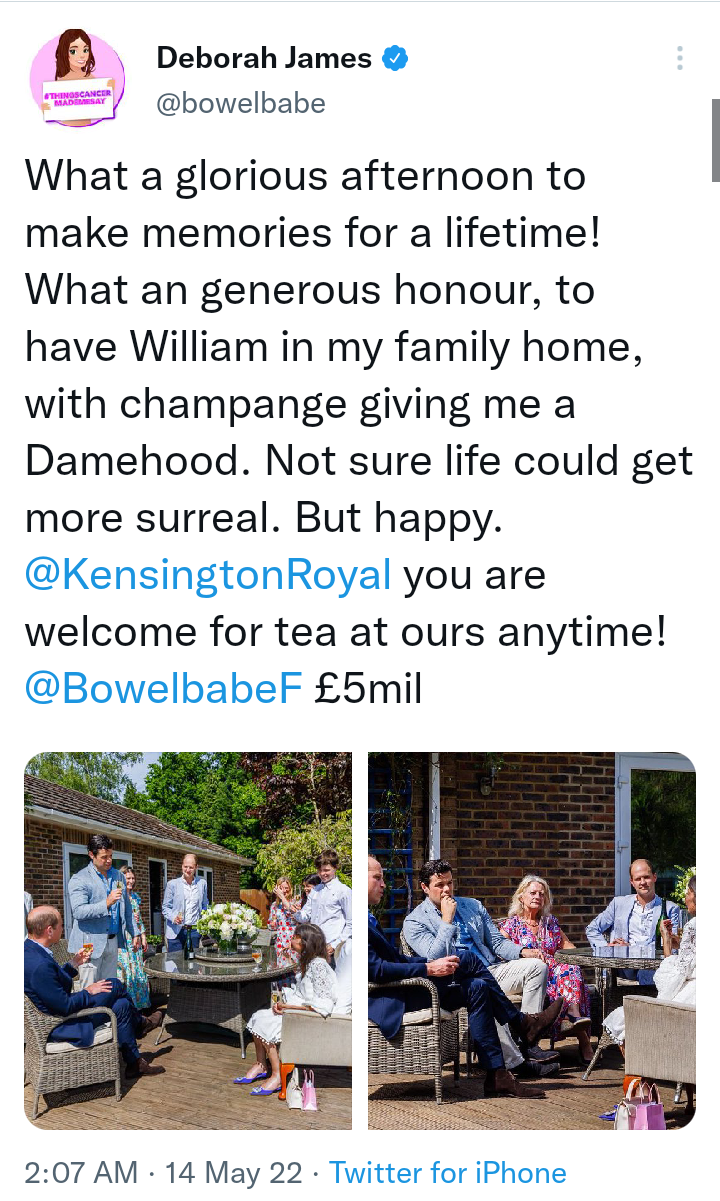Click the Deborah James display name
Viewport: 720px width, 1201px height.
tap(264, 58)
